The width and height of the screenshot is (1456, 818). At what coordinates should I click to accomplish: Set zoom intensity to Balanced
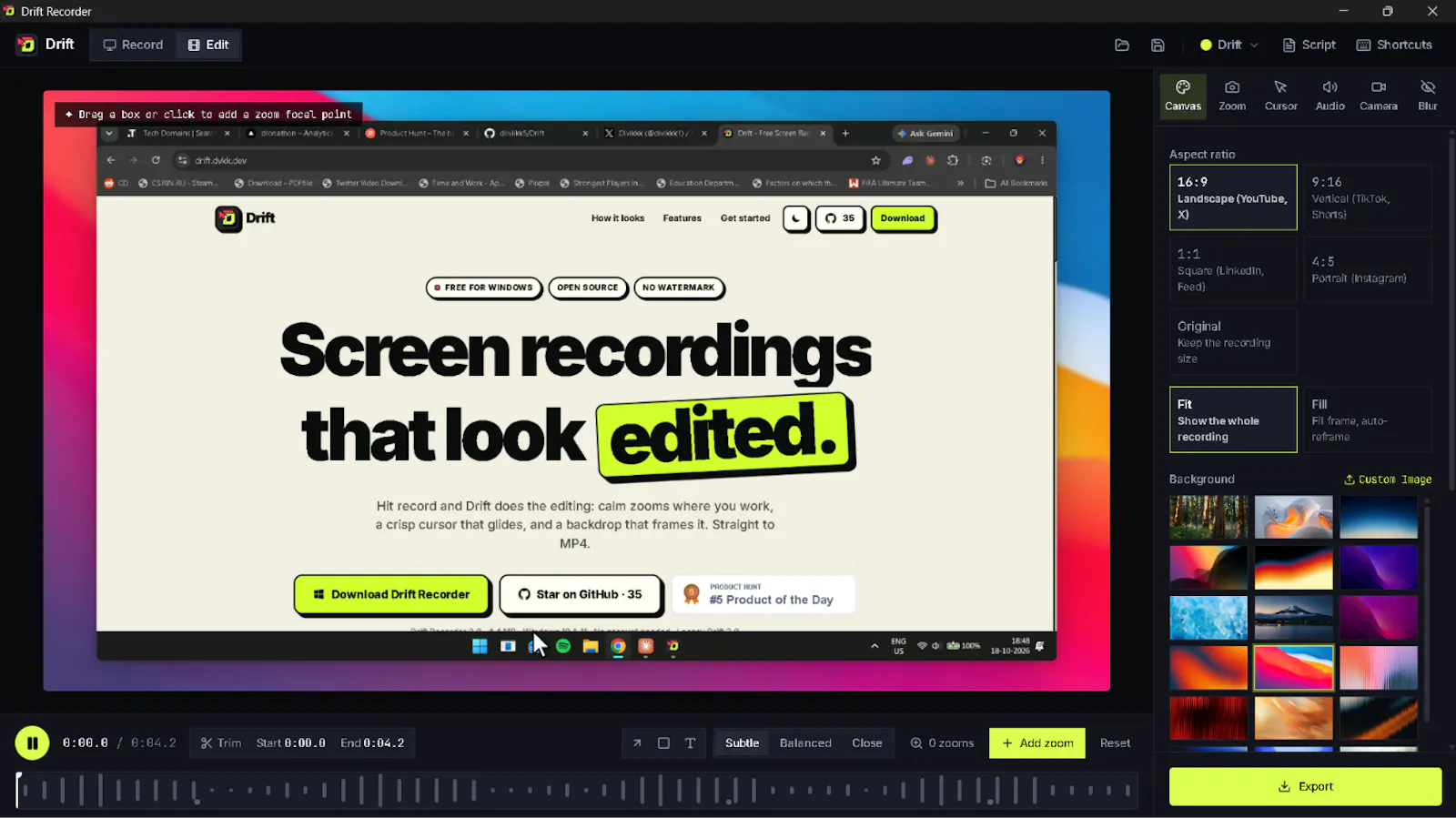[x=805, y=742]
